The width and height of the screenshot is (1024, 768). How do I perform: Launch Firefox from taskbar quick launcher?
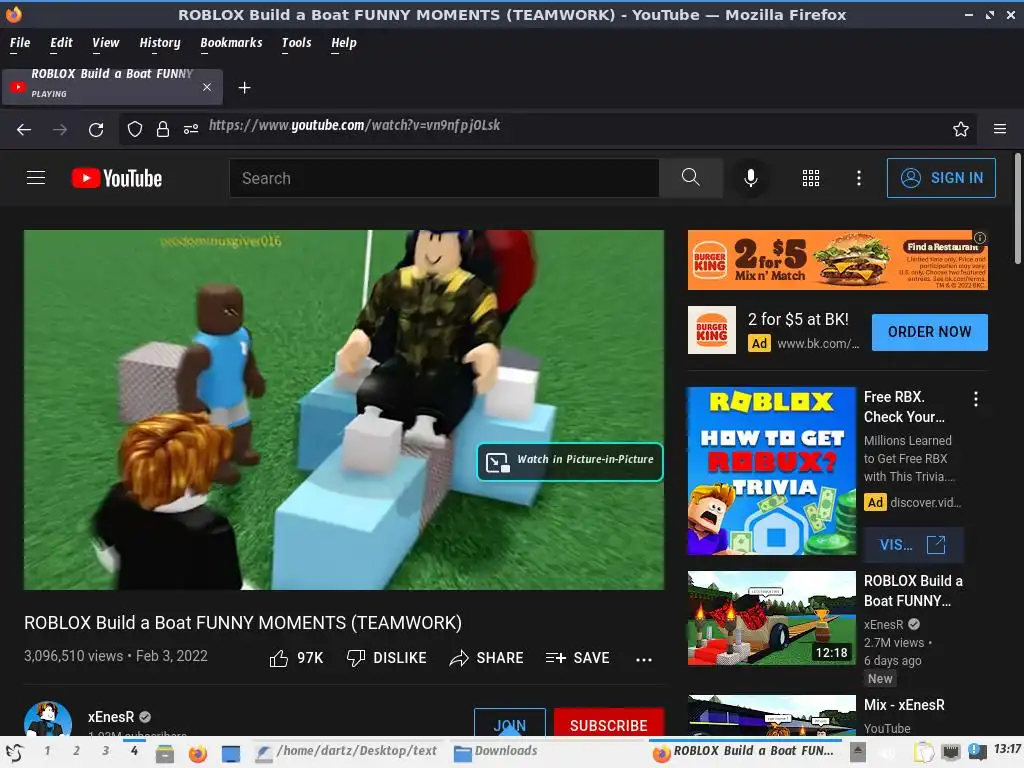click(197, 754)
